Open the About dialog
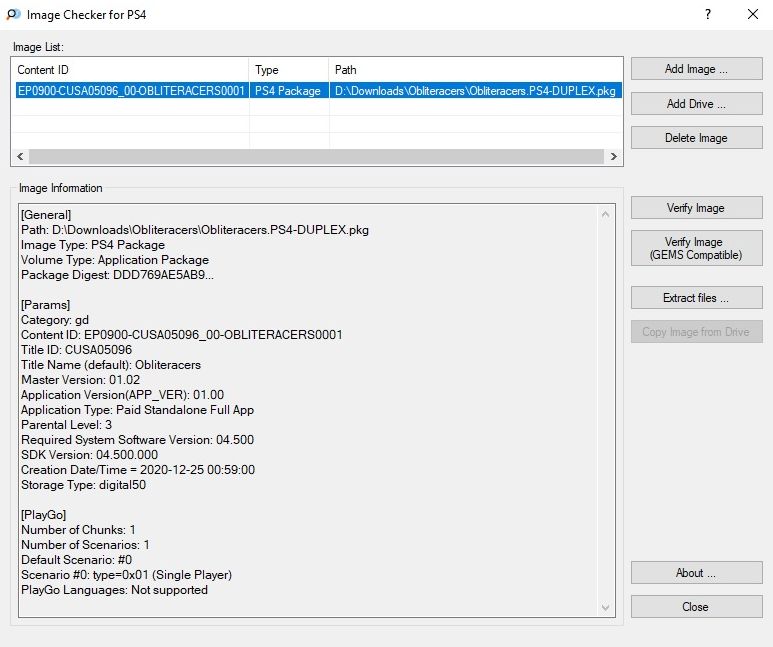 697,573
